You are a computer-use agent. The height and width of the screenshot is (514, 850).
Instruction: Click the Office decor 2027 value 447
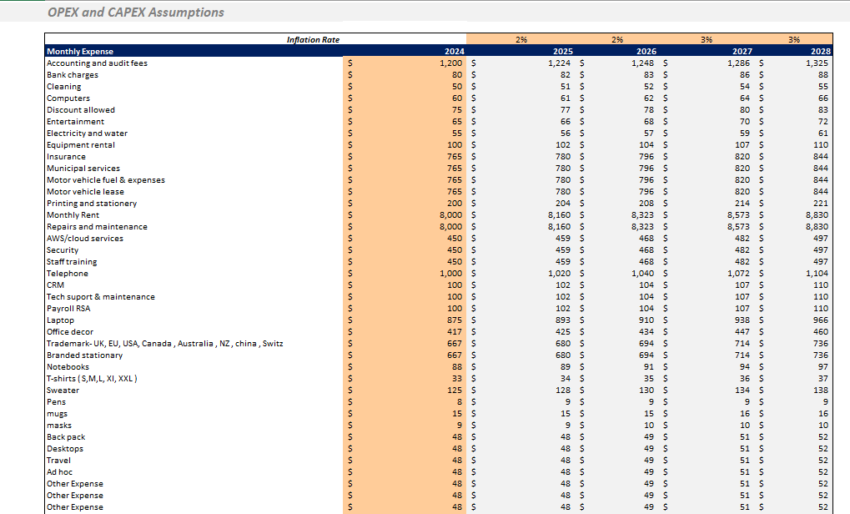[742, 332]
